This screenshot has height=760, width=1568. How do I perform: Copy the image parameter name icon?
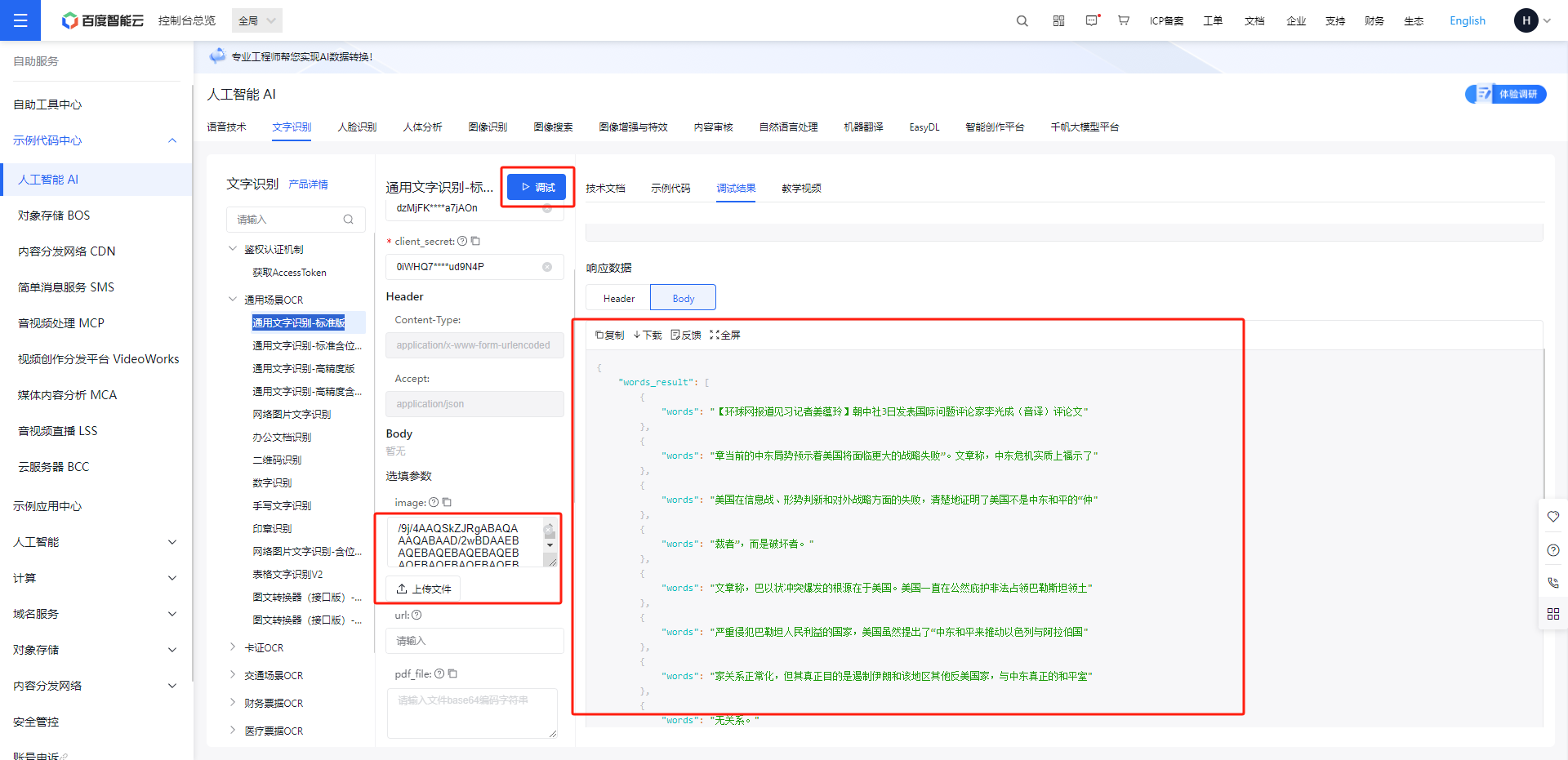447,502
